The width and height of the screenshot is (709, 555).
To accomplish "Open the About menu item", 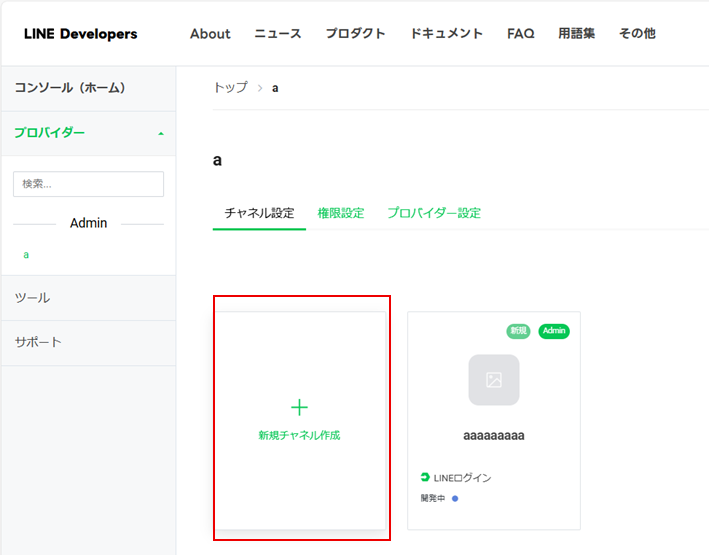I will (x=210, y=34).
